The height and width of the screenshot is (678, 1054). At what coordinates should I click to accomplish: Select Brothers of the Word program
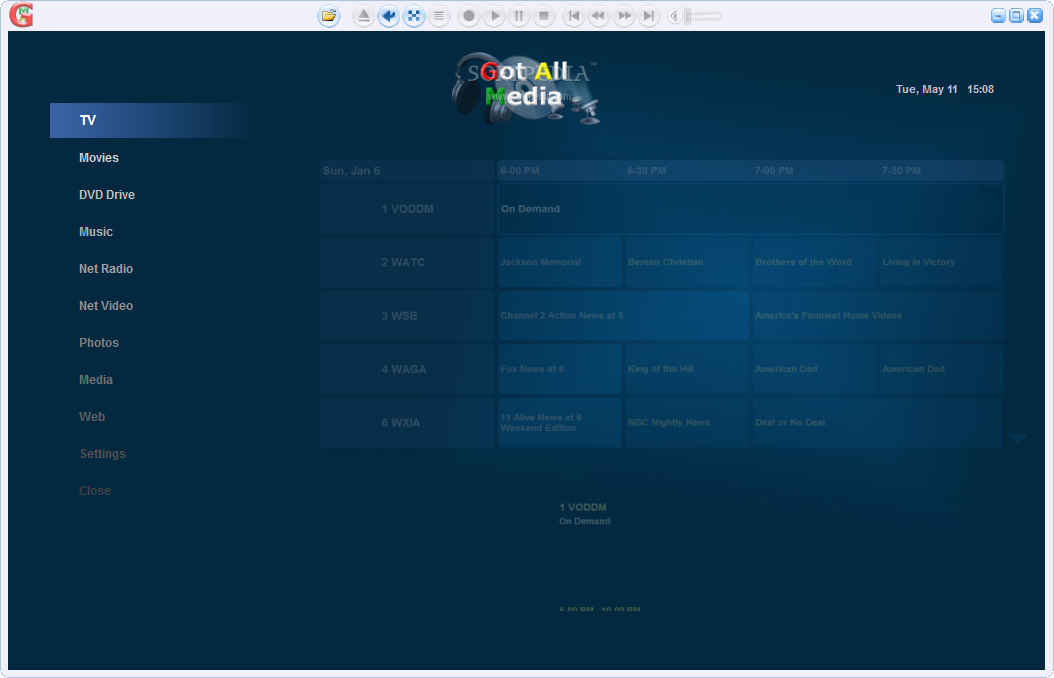pos(814,262)
